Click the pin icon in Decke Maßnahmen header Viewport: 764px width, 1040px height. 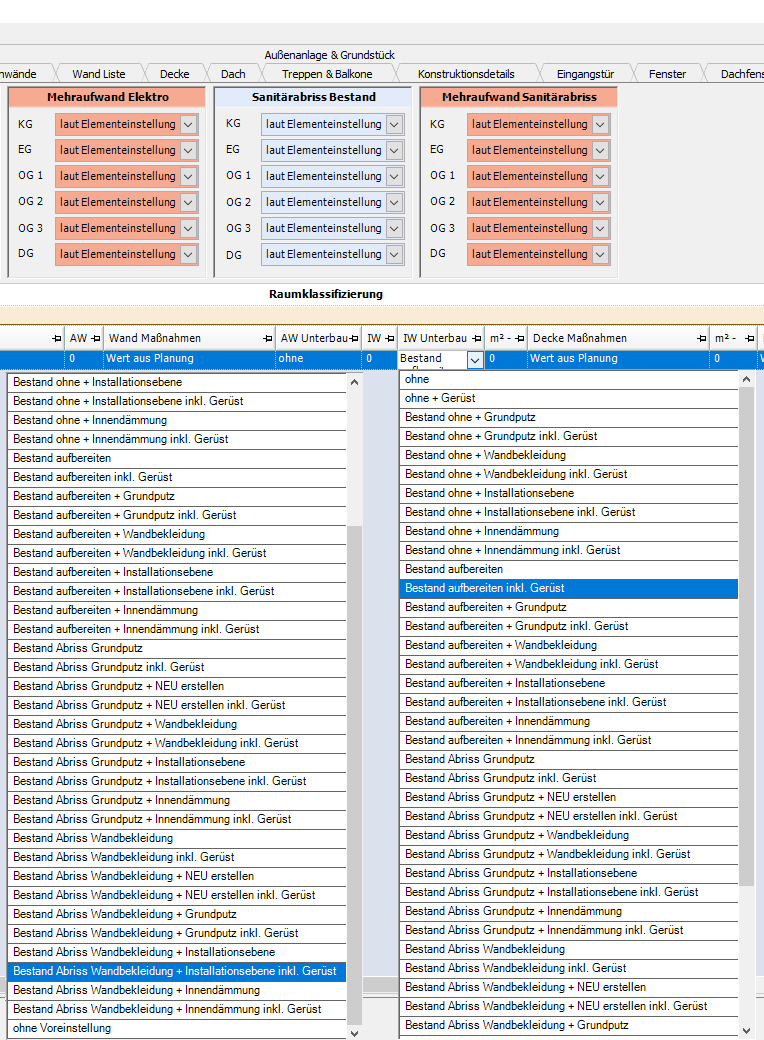[702, 339]
